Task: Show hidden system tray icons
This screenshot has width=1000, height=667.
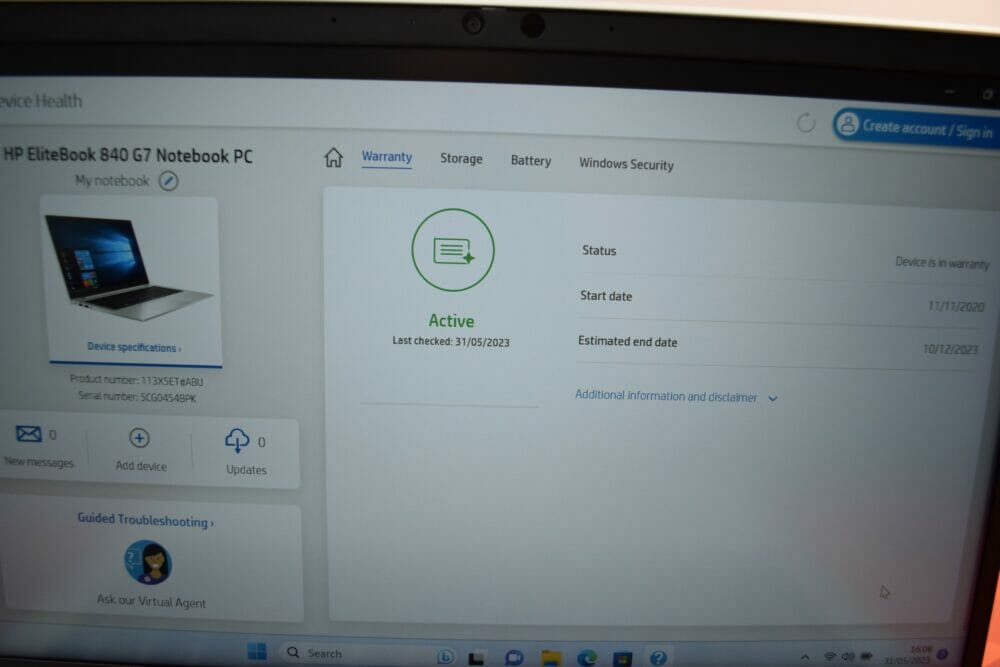Action: point(805,657)
